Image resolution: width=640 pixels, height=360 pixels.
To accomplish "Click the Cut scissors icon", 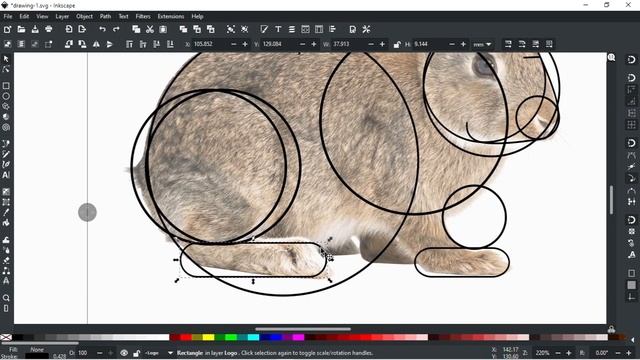I will [x=150, y=29].
